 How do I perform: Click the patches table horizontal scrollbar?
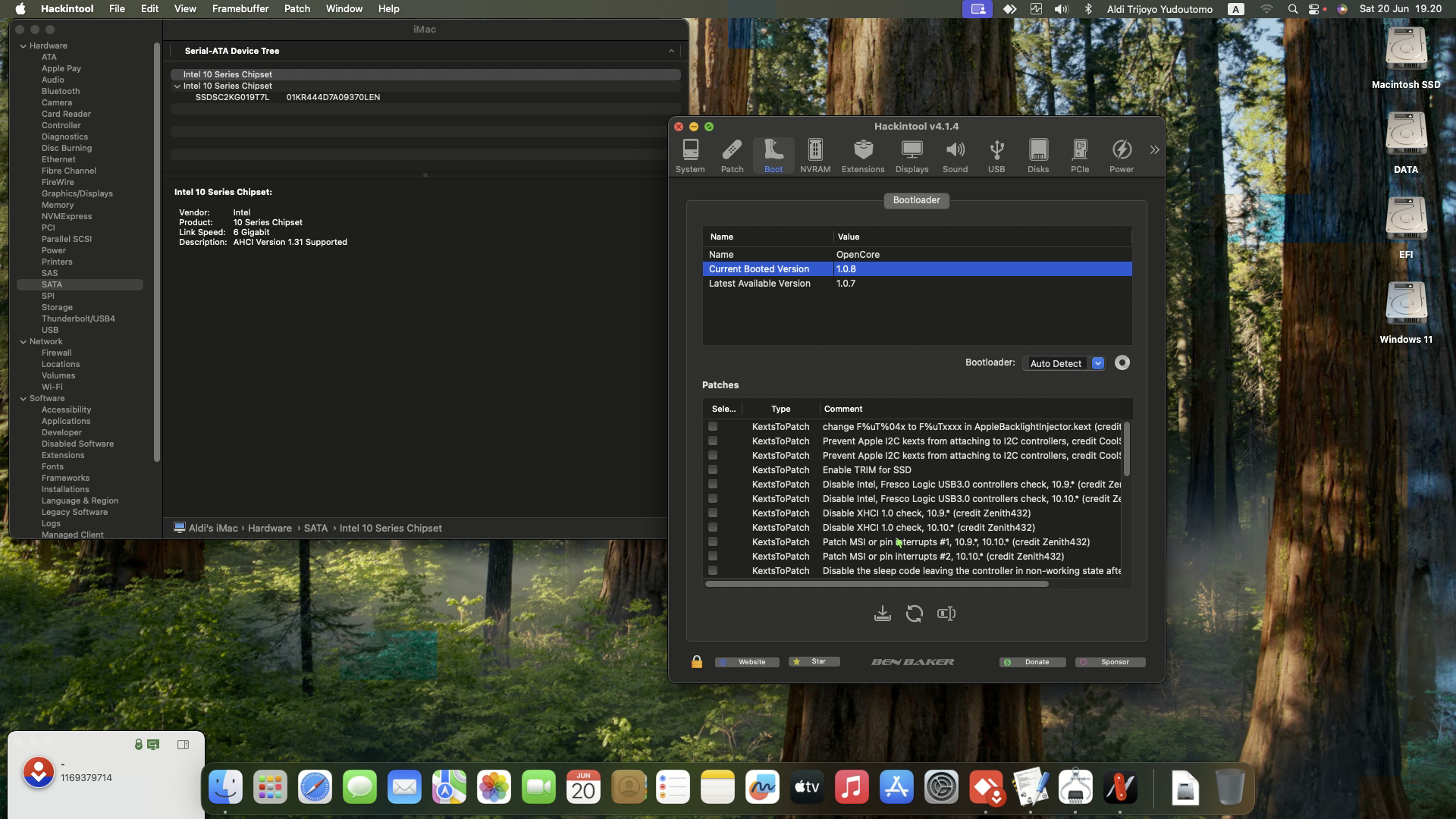click(x=877, y=584)
